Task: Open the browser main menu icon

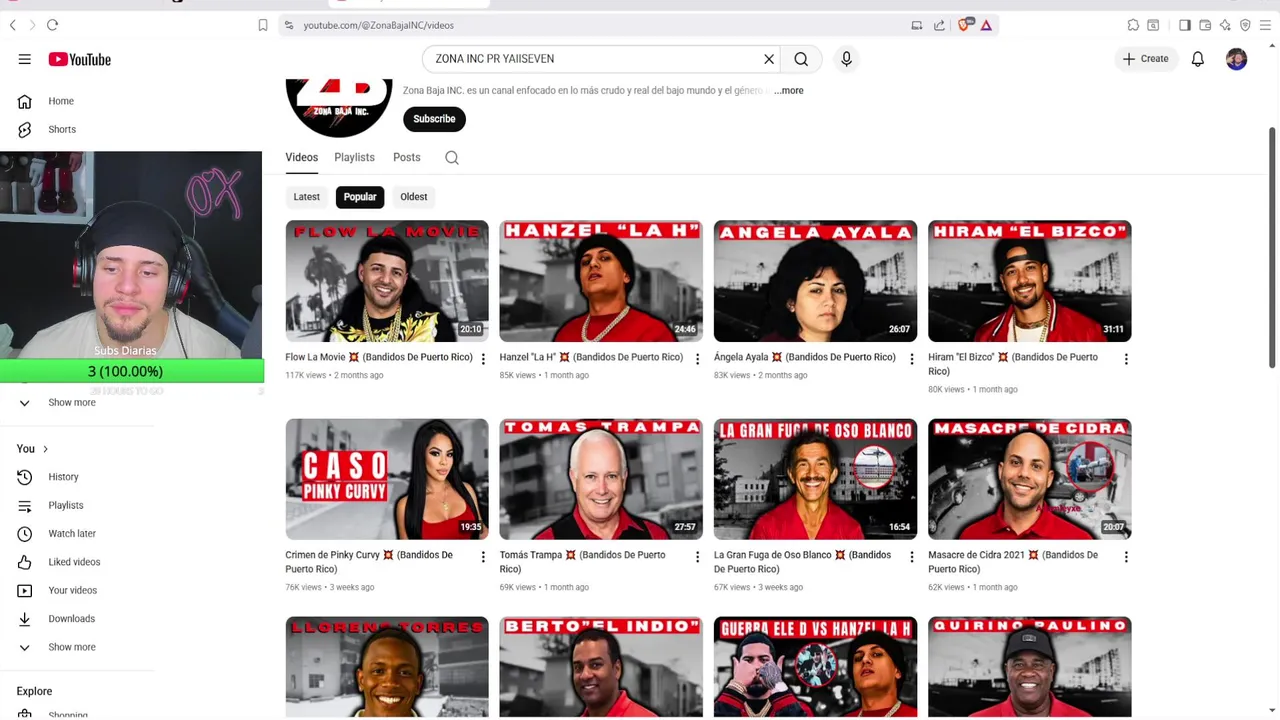Action: pyautogui.click(x=1266, y=25)
